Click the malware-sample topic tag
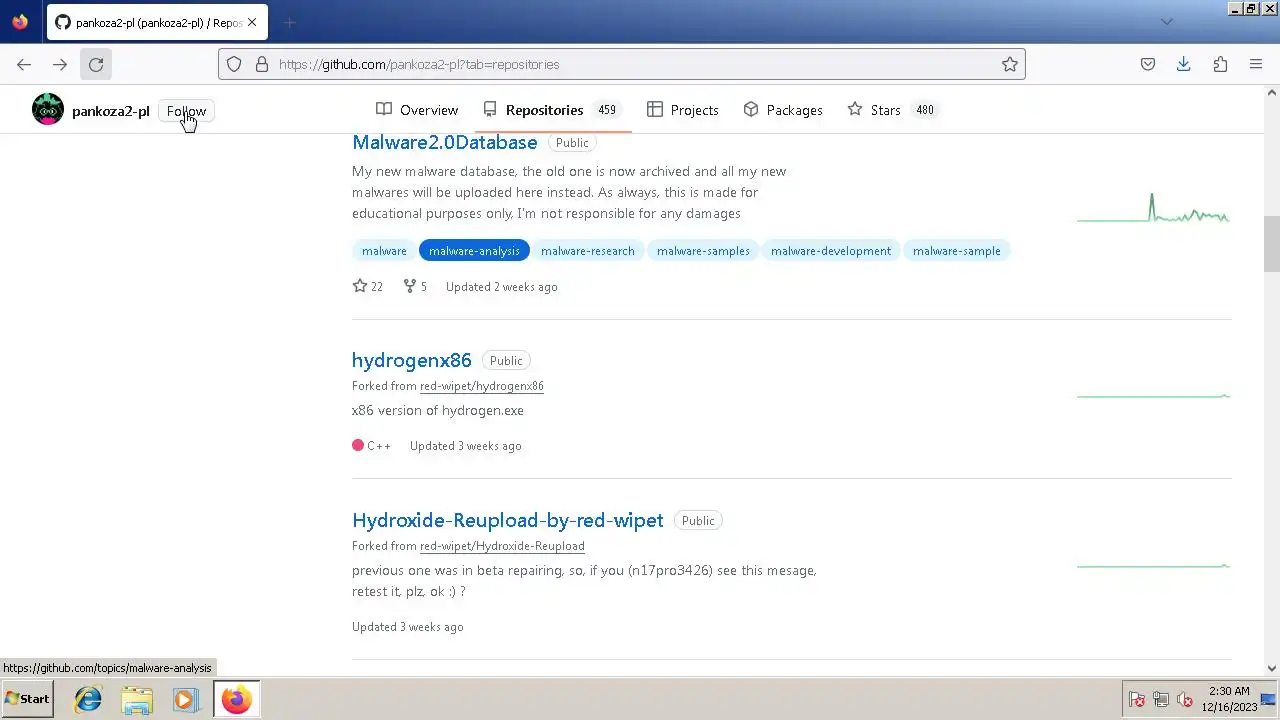 (957, 251)
